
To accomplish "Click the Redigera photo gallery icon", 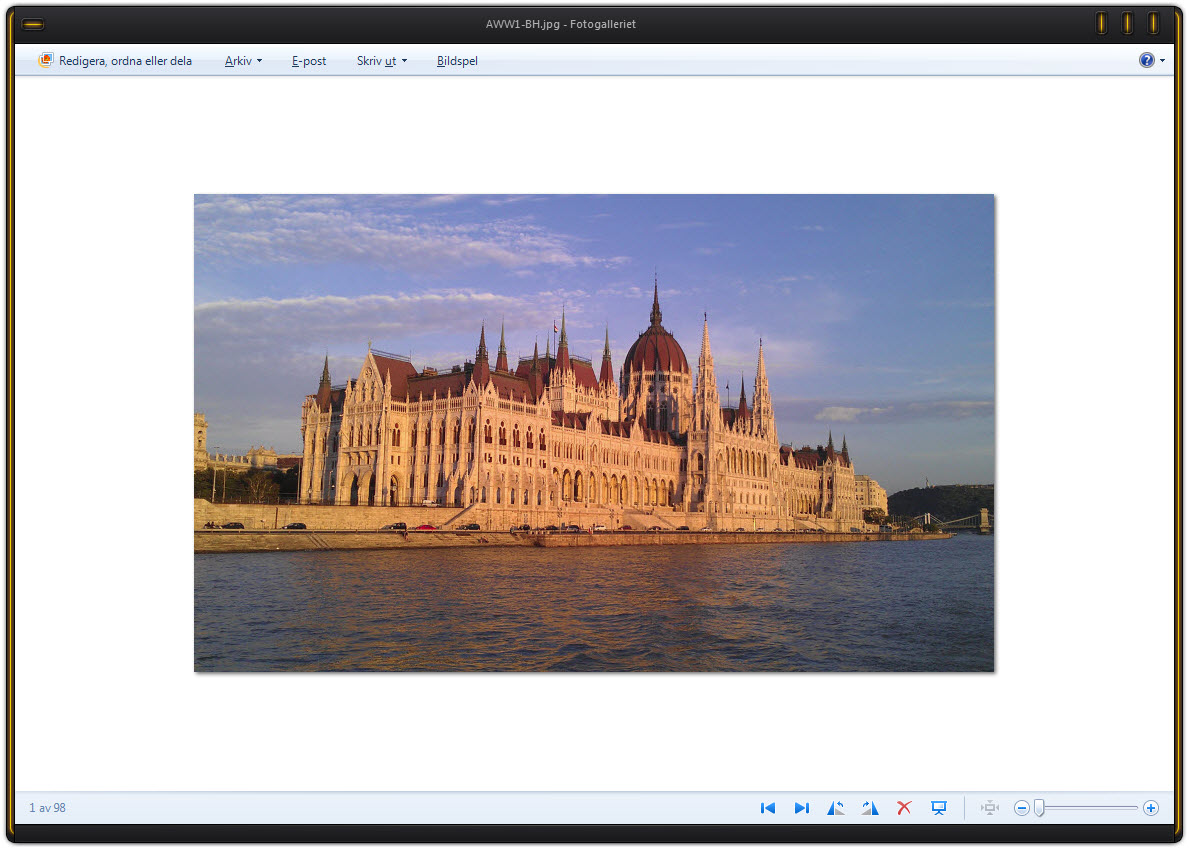I will (45, 60).
